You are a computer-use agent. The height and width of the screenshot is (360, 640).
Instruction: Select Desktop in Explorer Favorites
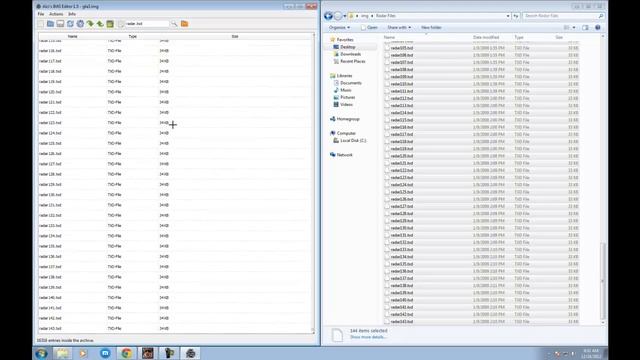coord(347,47)
